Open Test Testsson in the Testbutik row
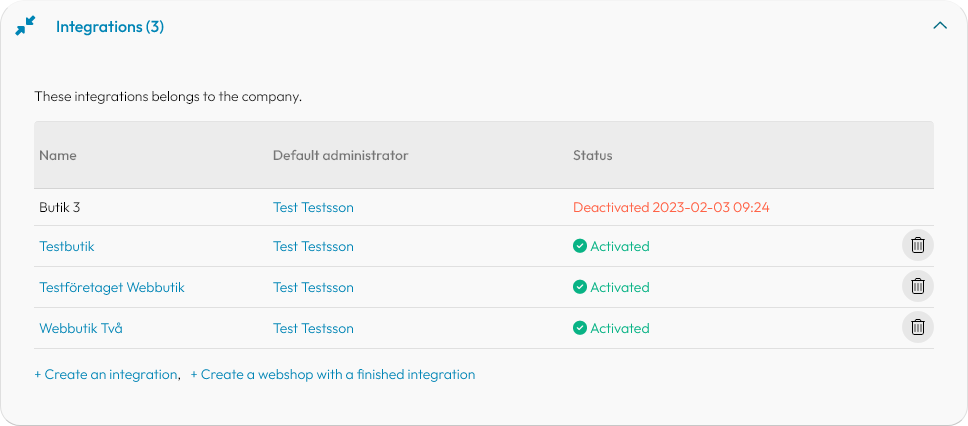This screenshot has height=426, width=968. click(x=313, y=246)
